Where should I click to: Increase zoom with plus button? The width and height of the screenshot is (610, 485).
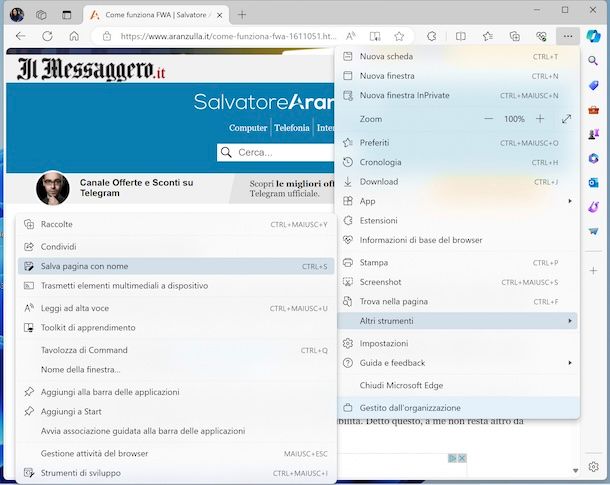click(x=540, y=119)
